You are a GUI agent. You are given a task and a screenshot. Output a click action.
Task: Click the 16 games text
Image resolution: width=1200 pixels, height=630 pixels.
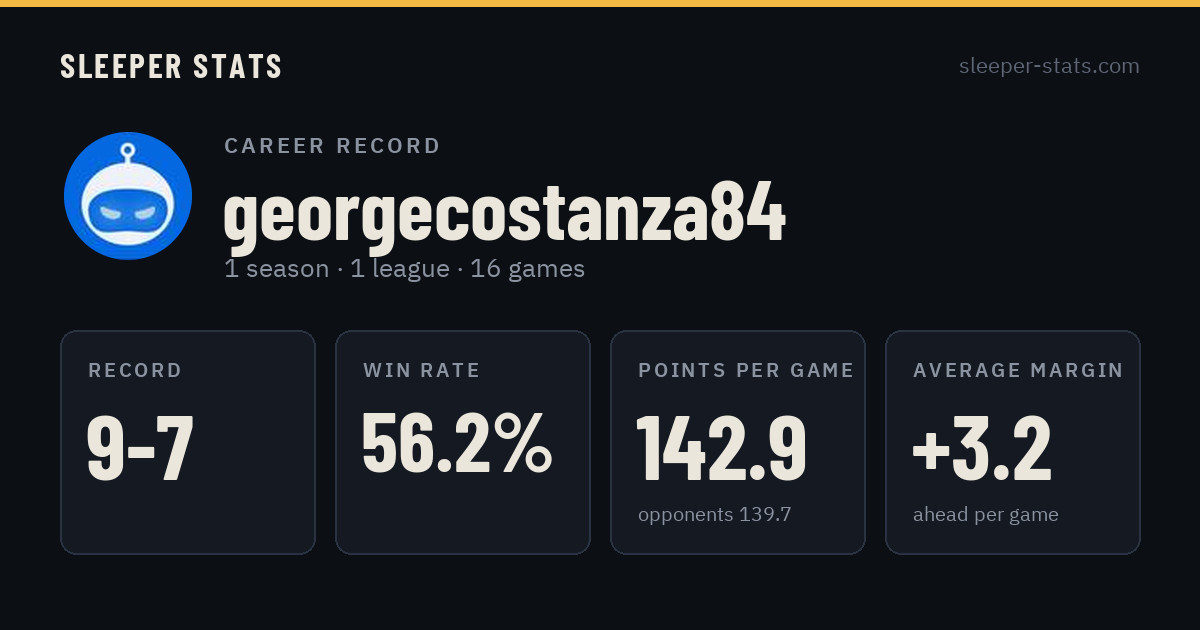click(528, 269)
